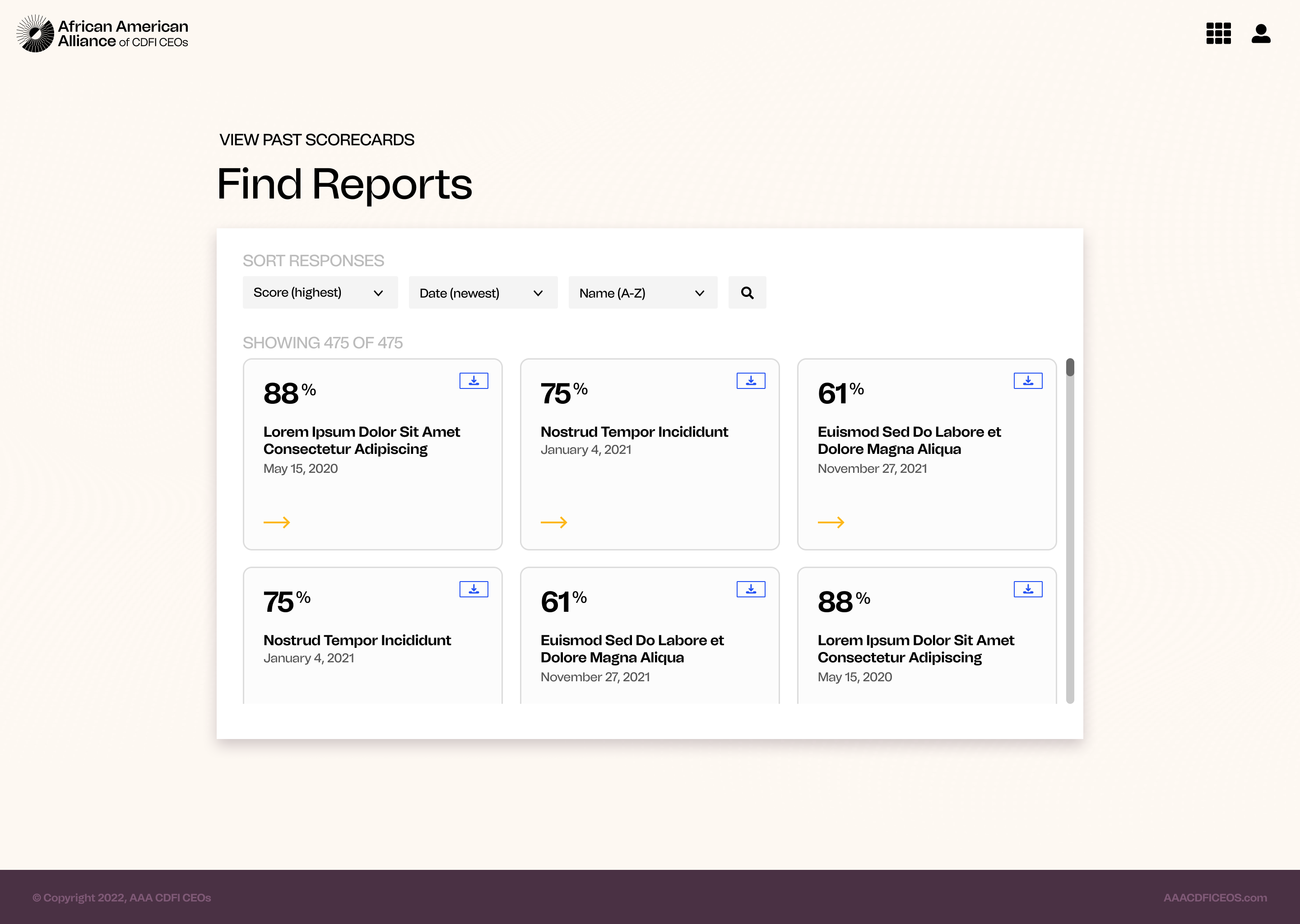Image resolution: width=1300 pixels, height=924 pixels.
Task: Download the 61% Euismod Sed report in the first row
Action: 1028,381
